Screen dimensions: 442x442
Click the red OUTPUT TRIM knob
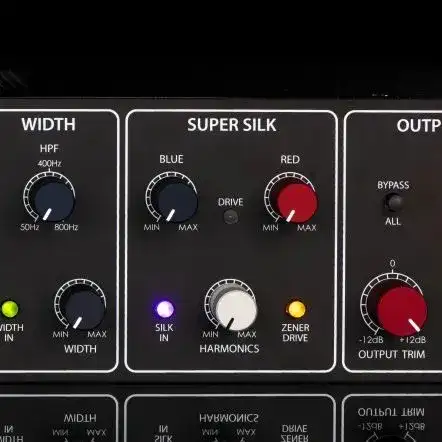[402, 311]
